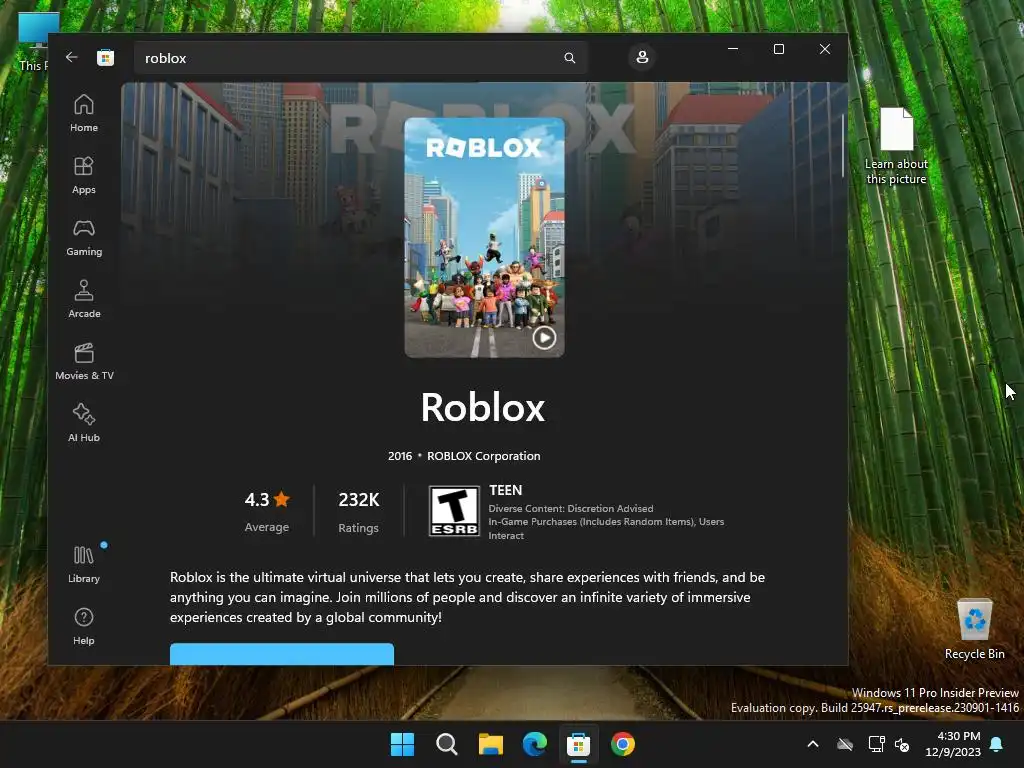Open the AI Hub section
Image resolution: width=1024 pixels, height=768 pixels.
coord(84,423)
